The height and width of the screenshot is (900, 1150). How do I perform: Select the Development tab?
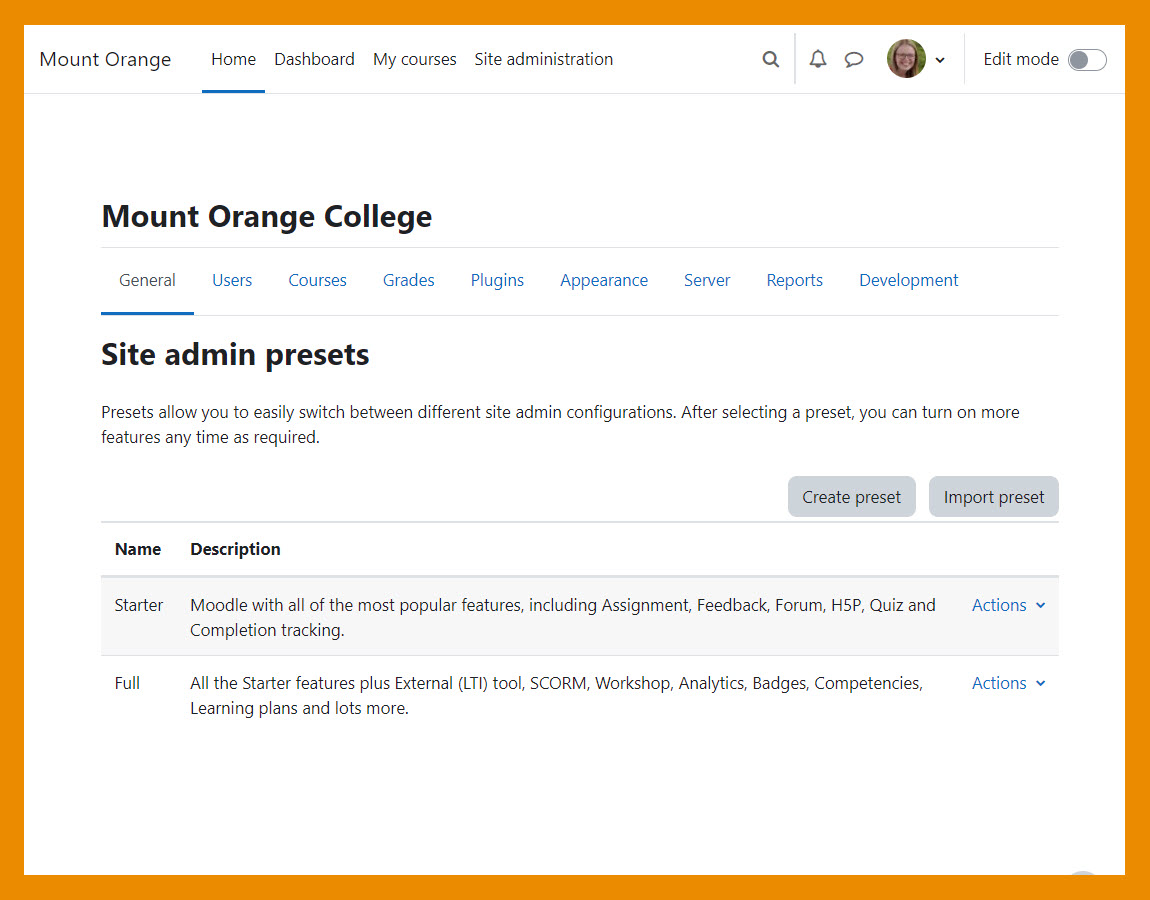pyautogui.click(x=908, y=280)
